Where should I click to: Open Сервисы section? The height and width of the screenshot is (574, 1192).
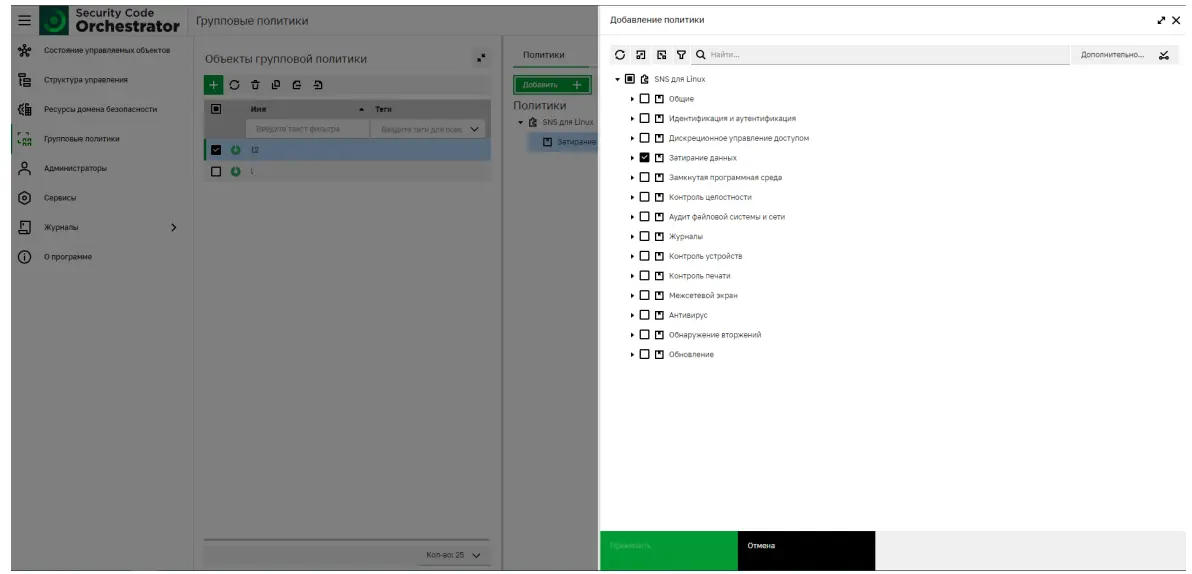[60, 198]
